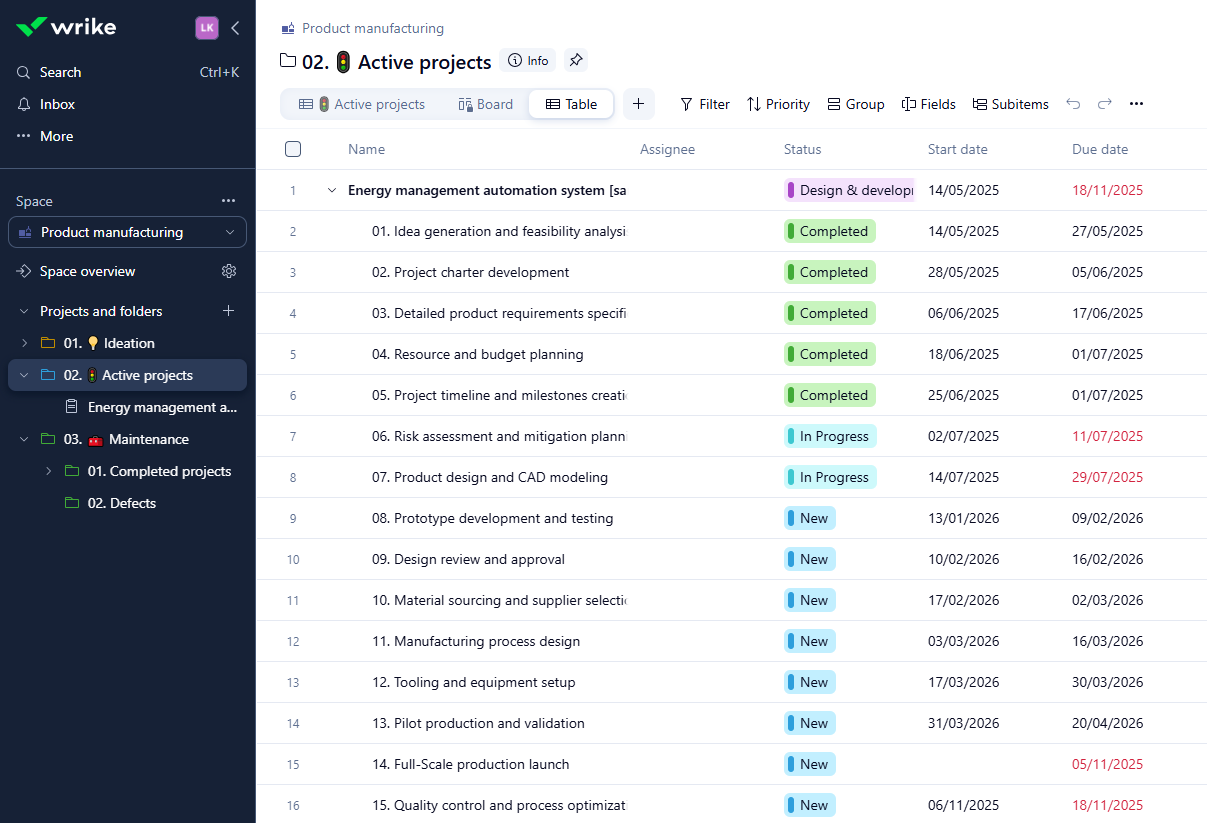Open Space overview settings gear
This screenshot has width=1207, height=823.
228,270
